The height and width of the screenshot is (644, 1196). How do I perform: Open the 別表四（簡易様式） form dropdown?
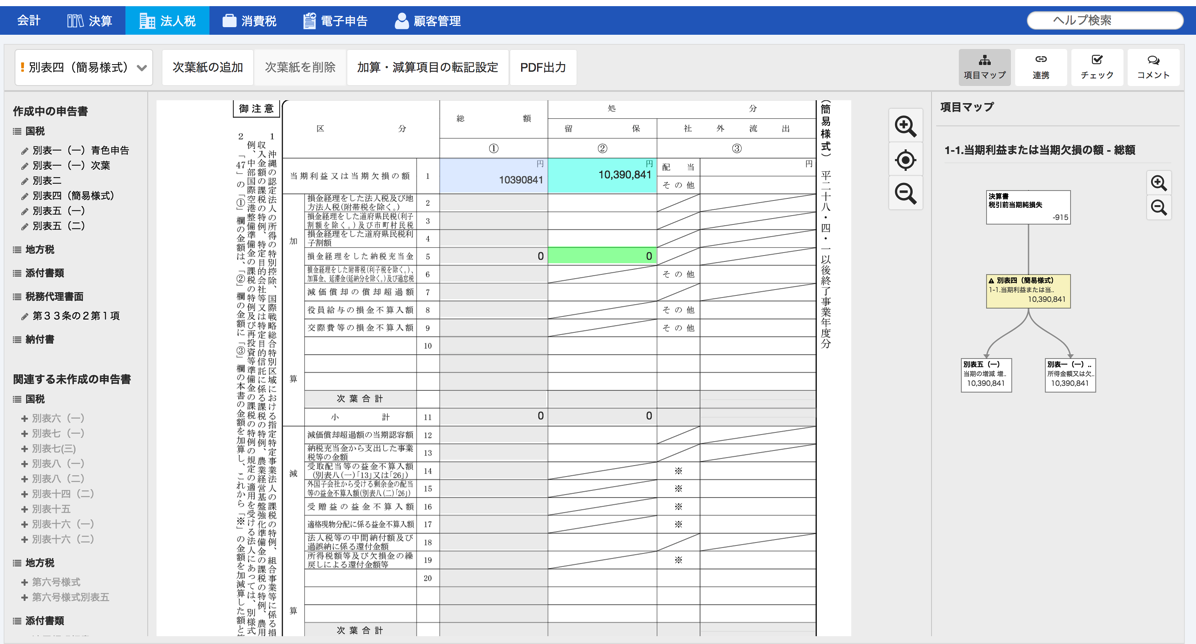tap(84, 68)
